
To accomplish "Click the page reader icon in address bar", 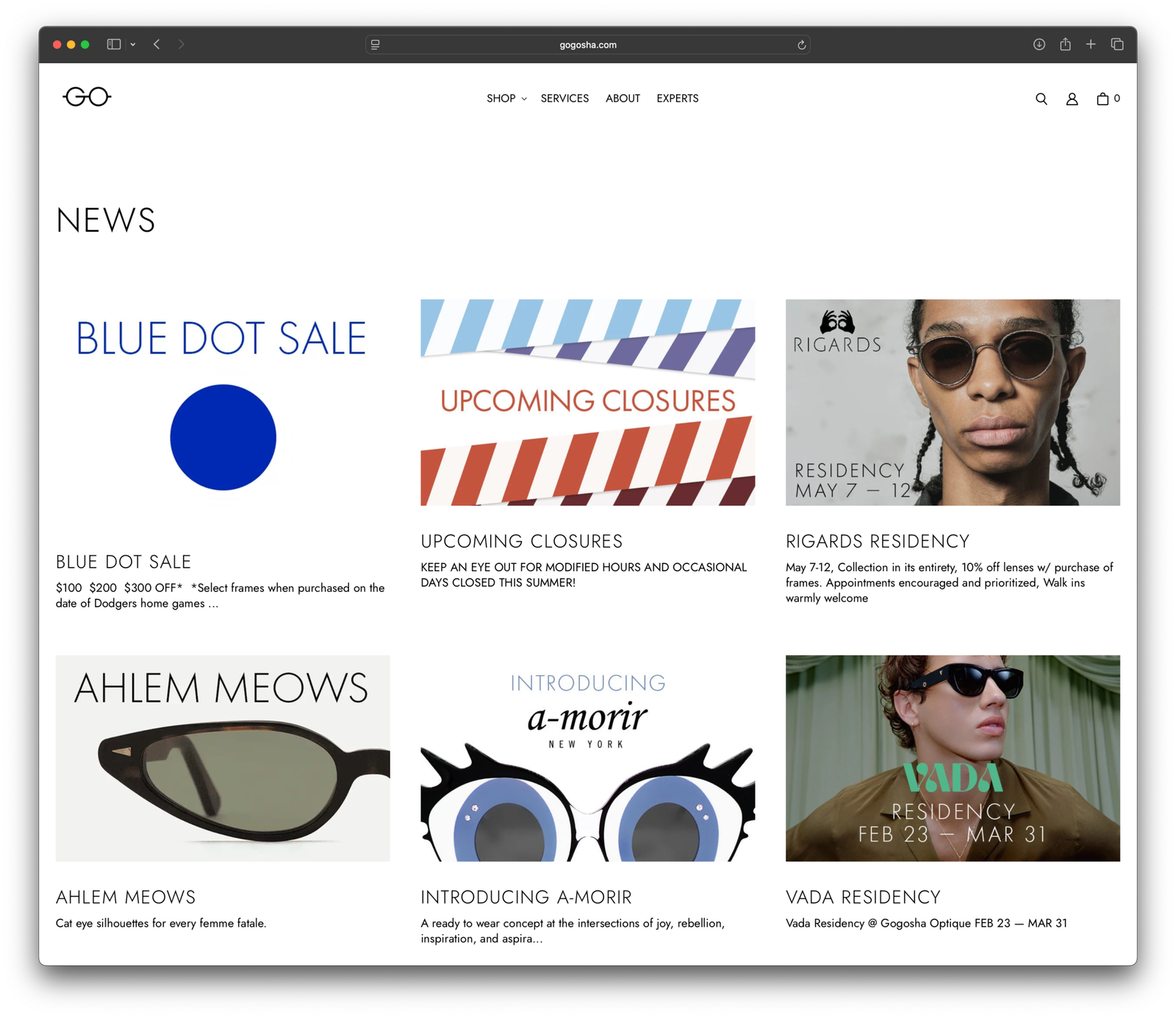I will tap(376, 45).
